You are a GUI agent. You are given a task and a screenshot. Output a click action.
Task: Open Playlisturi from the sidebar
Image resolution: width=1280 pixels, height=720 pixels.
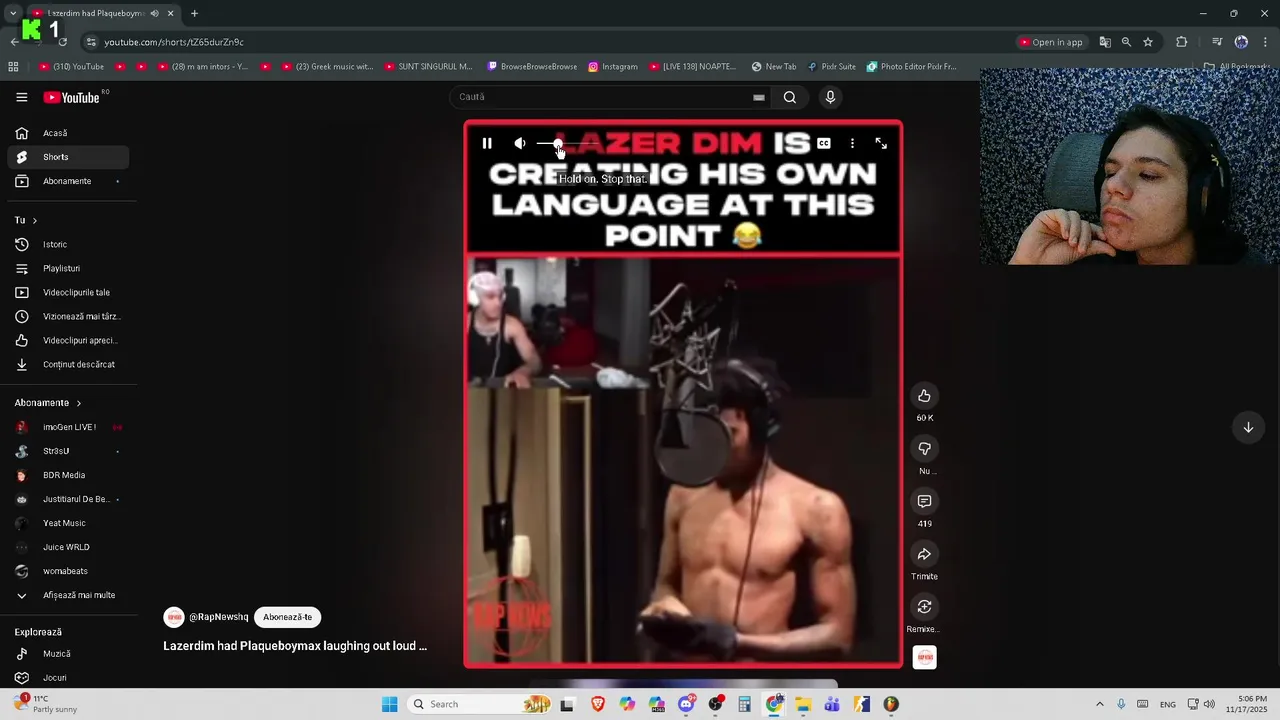coord(68,268)
